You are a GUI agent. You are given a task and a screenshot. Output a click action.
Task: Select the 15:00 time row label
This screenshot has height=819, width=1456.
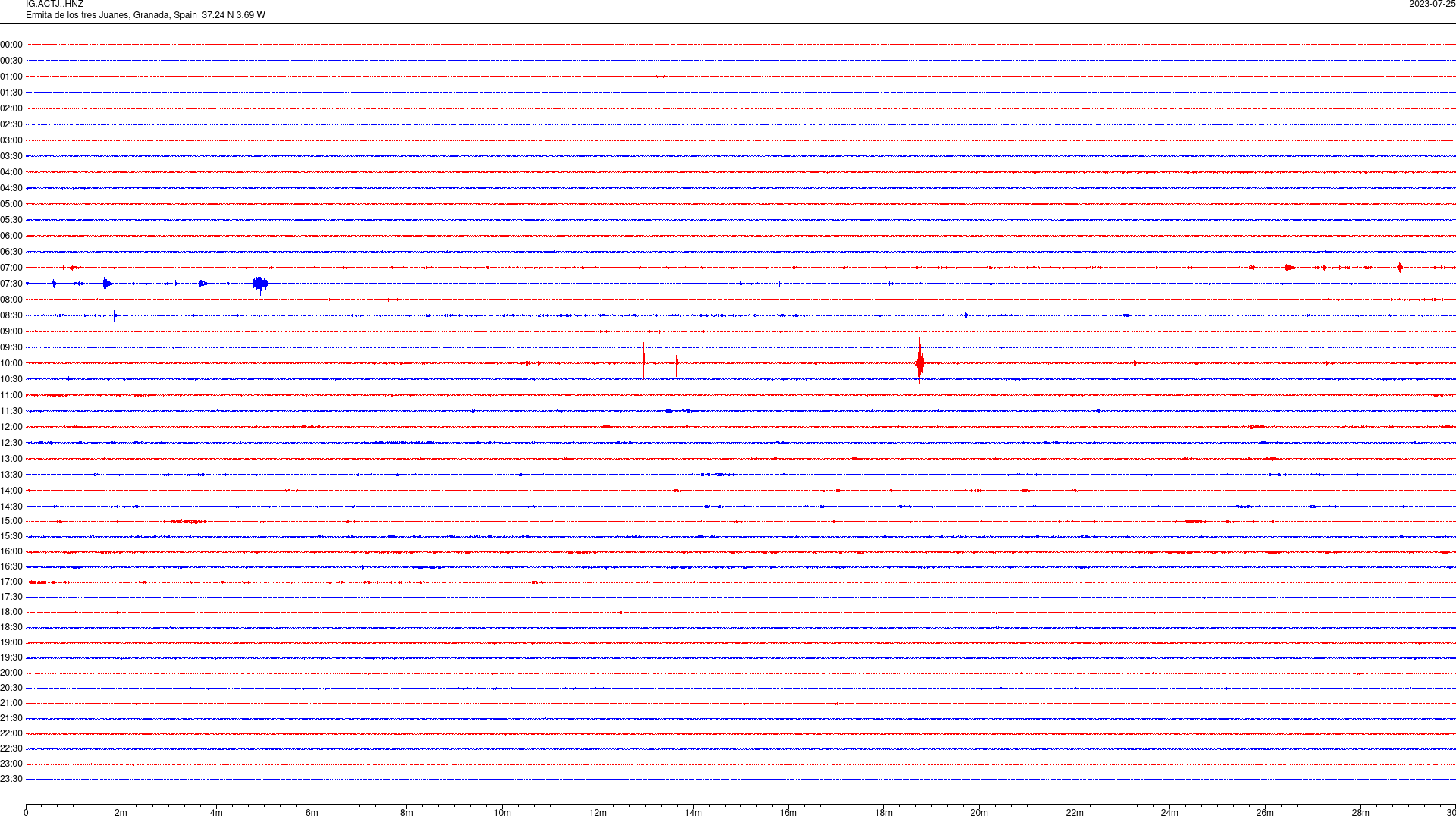coord(11,521)
